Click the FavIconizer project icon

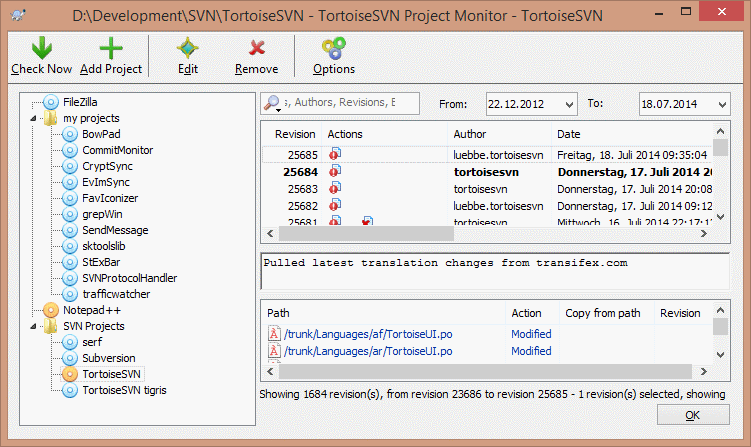[x=70, y=198]
